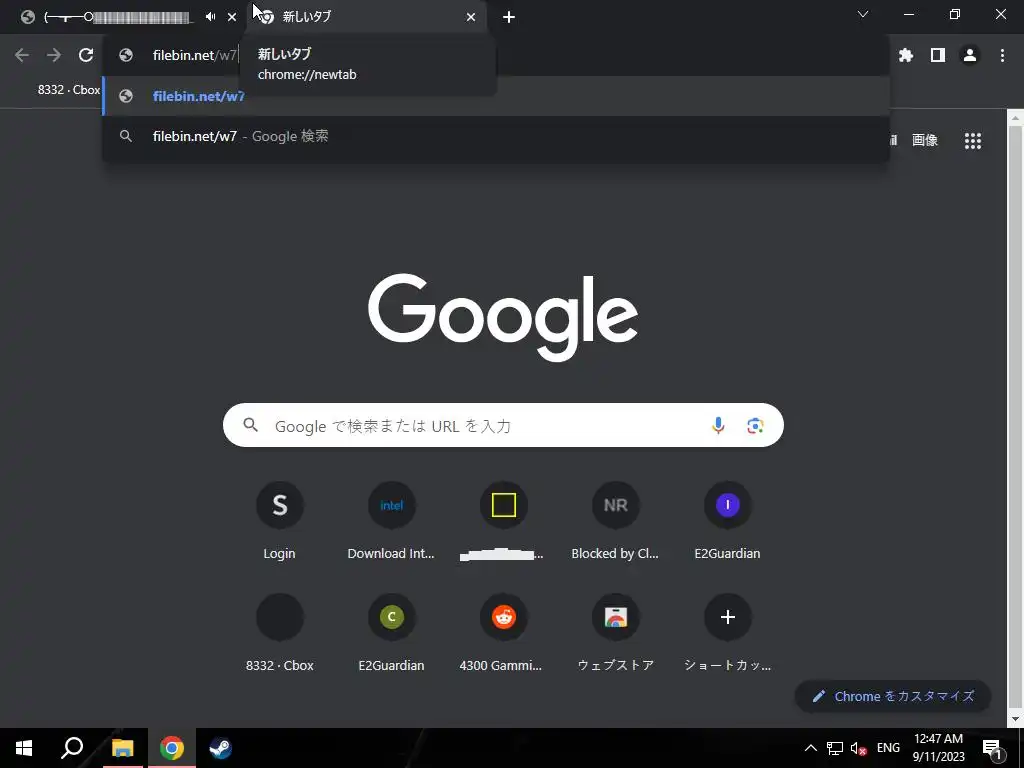Open the purple E2Guardian shortcut
1024x768 pixels.
tap(727, 521)
